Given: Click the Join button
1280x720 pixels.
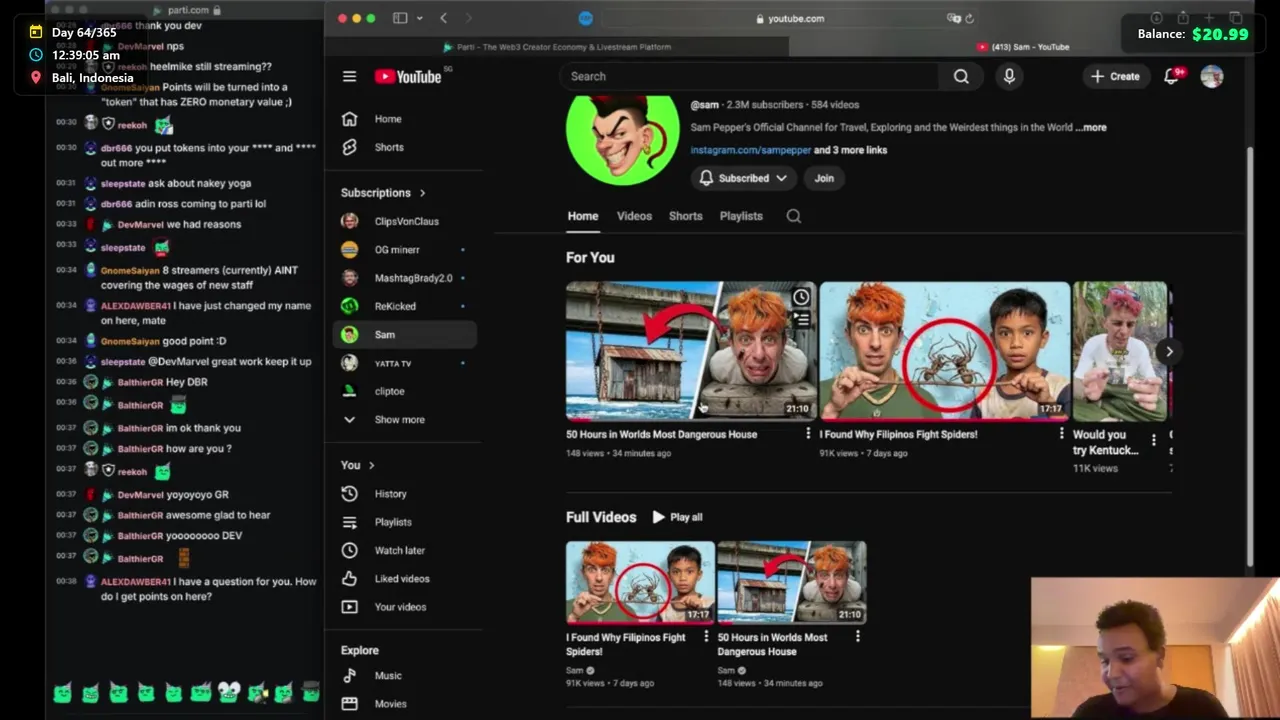Looking at the screenshot, I should click(x=824, y=178).
